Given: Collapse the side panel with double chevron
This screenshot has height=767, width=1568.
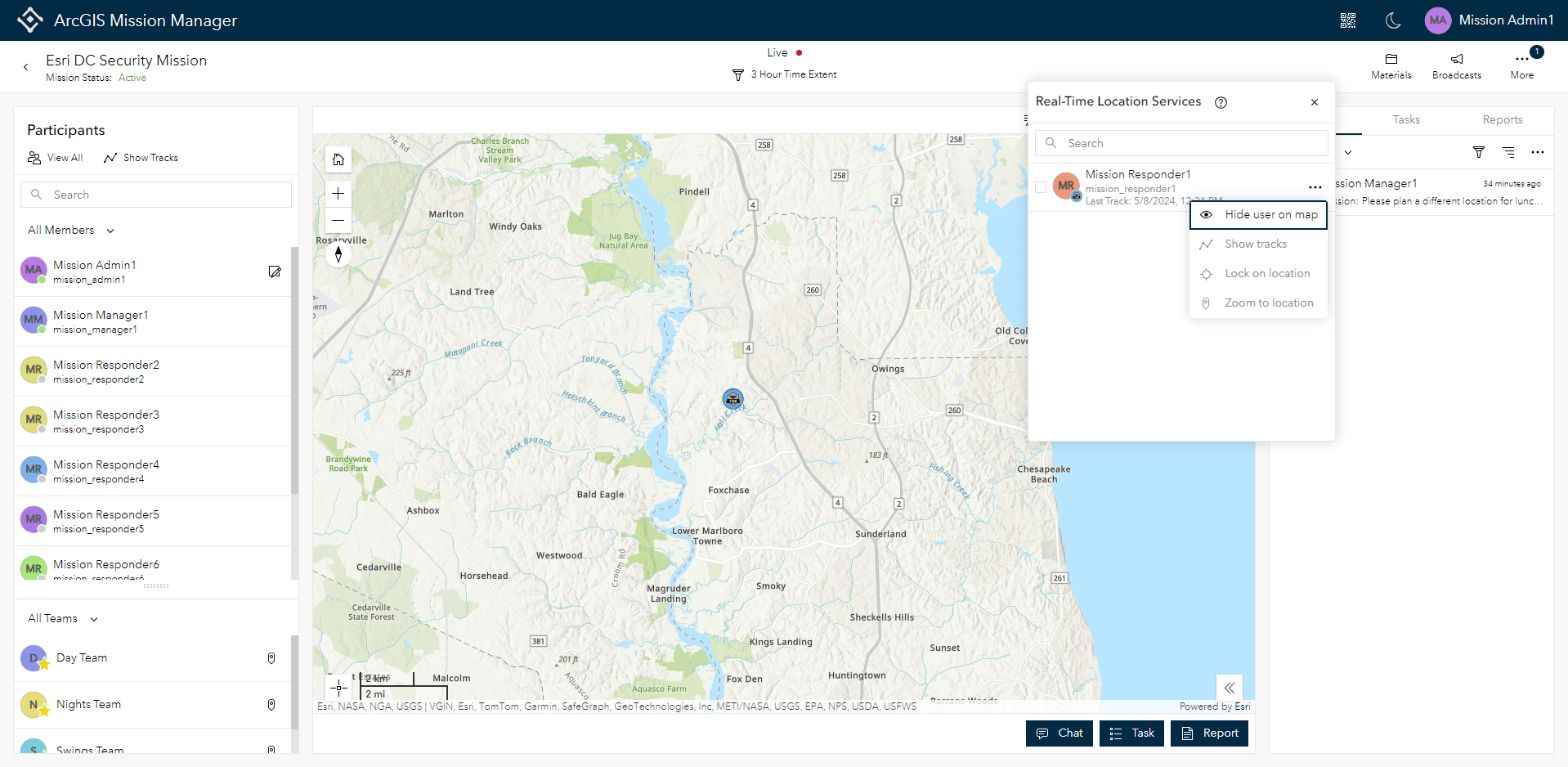Looking at the screenshot, I should (1230, 688).
